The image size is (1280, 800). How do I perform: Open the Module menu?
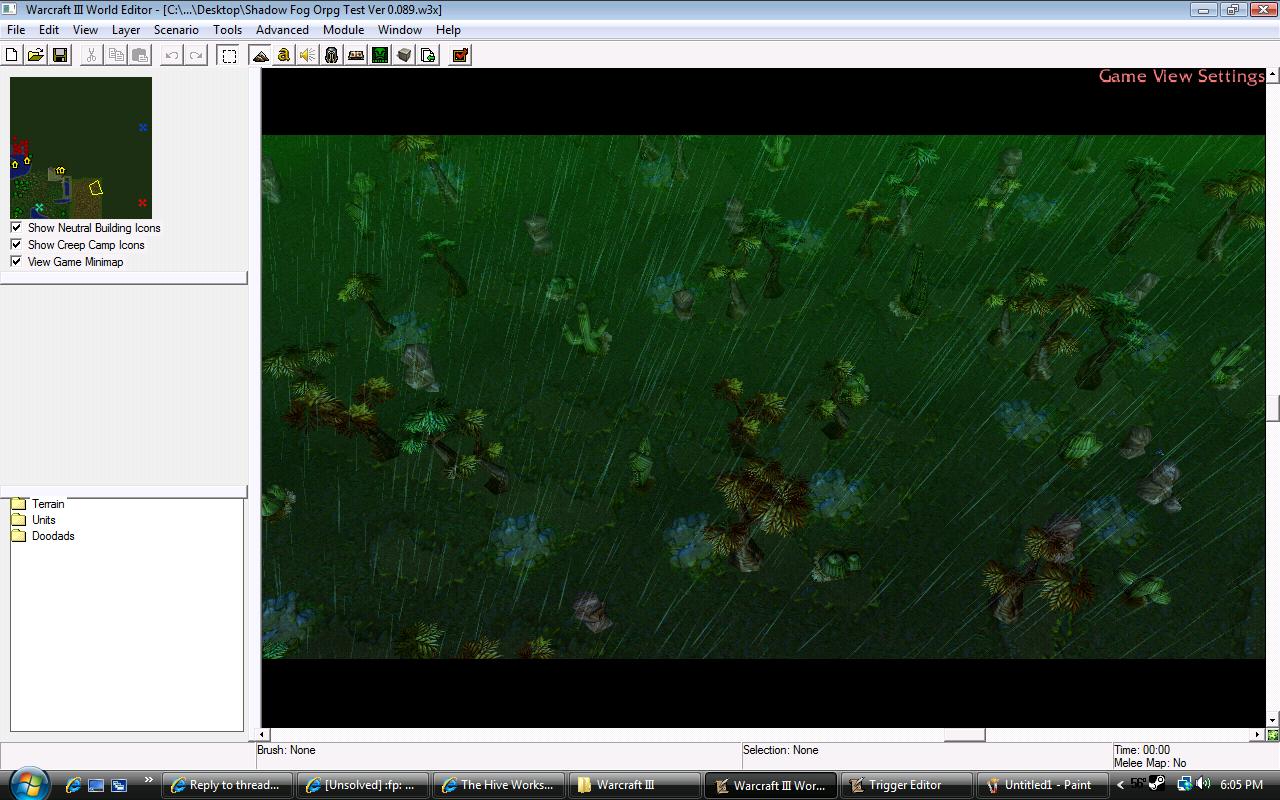(x=343, y=29)
